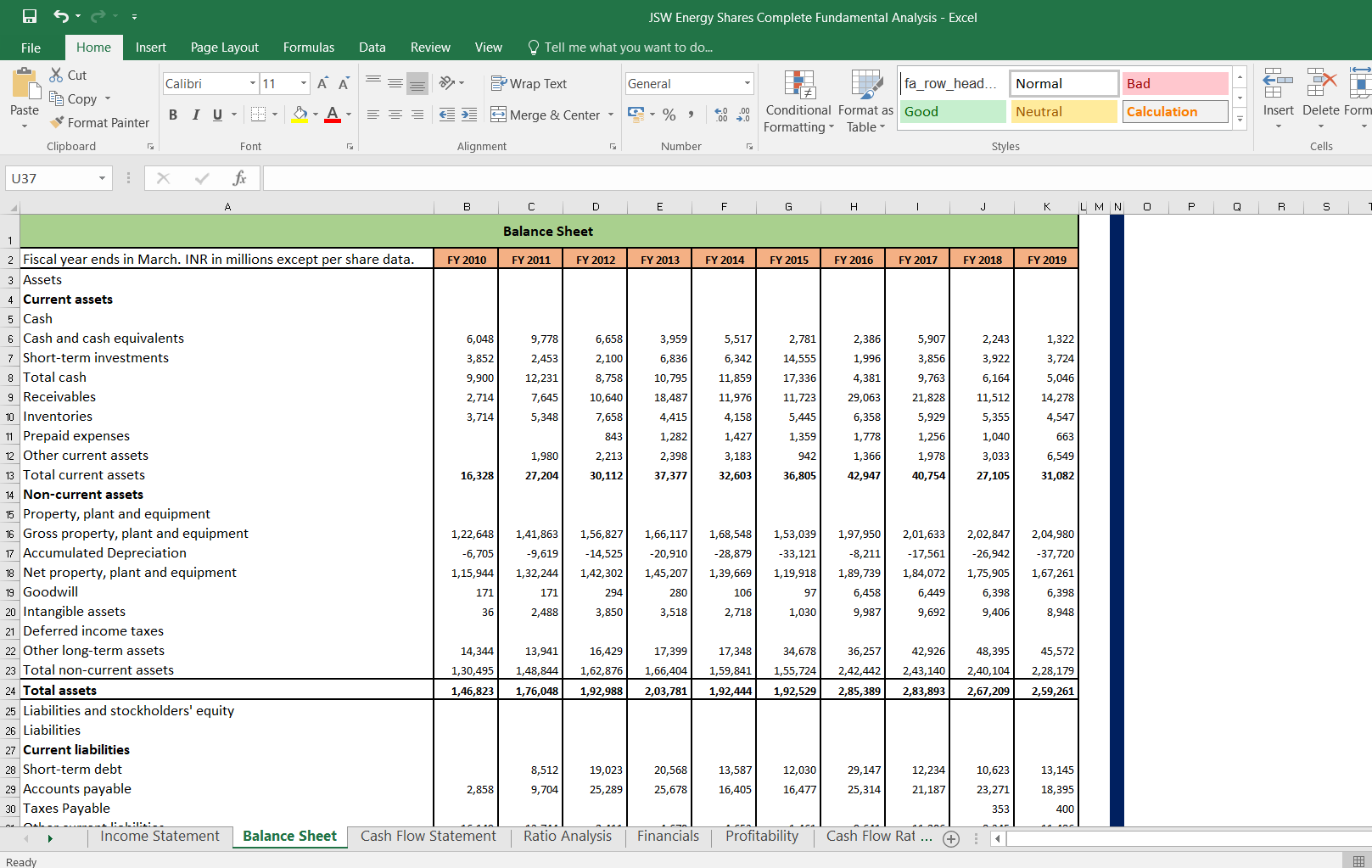The height and width of the screenshot is (868, 1372).
Task: Apply the Calculation cell style
Action: (1175, 111)
